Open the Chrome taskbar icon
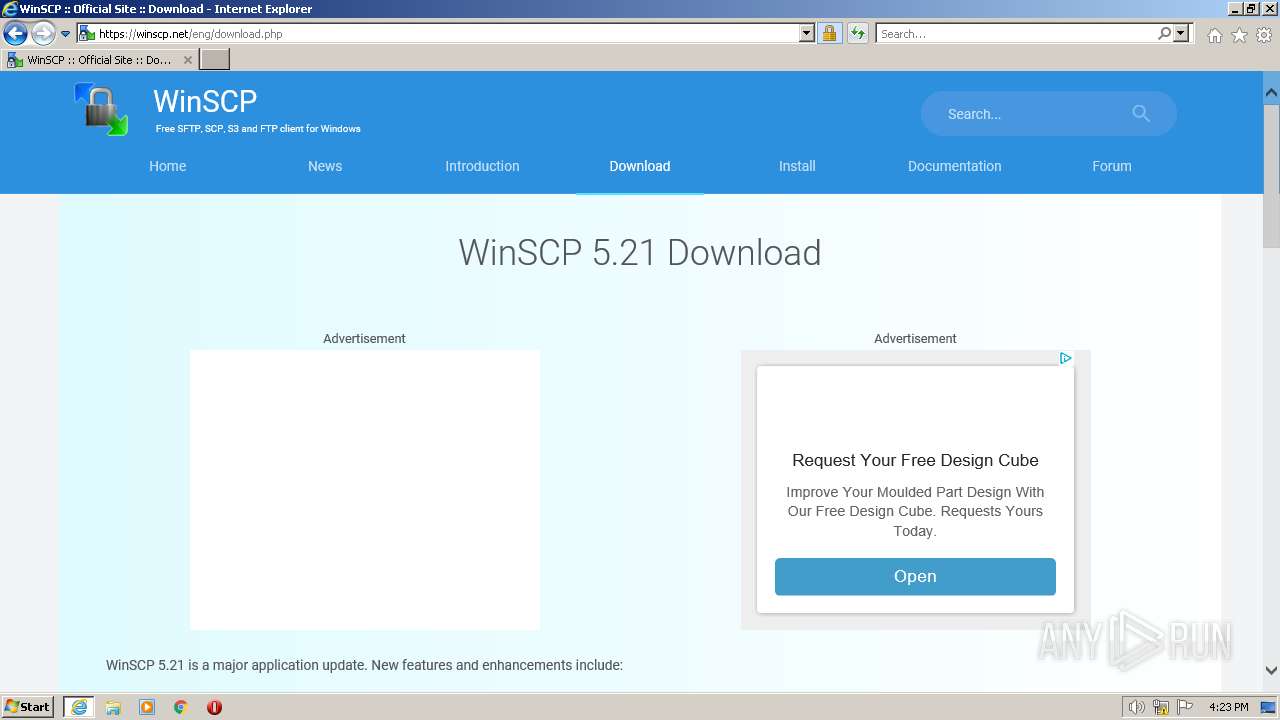 tap(181, 707)
